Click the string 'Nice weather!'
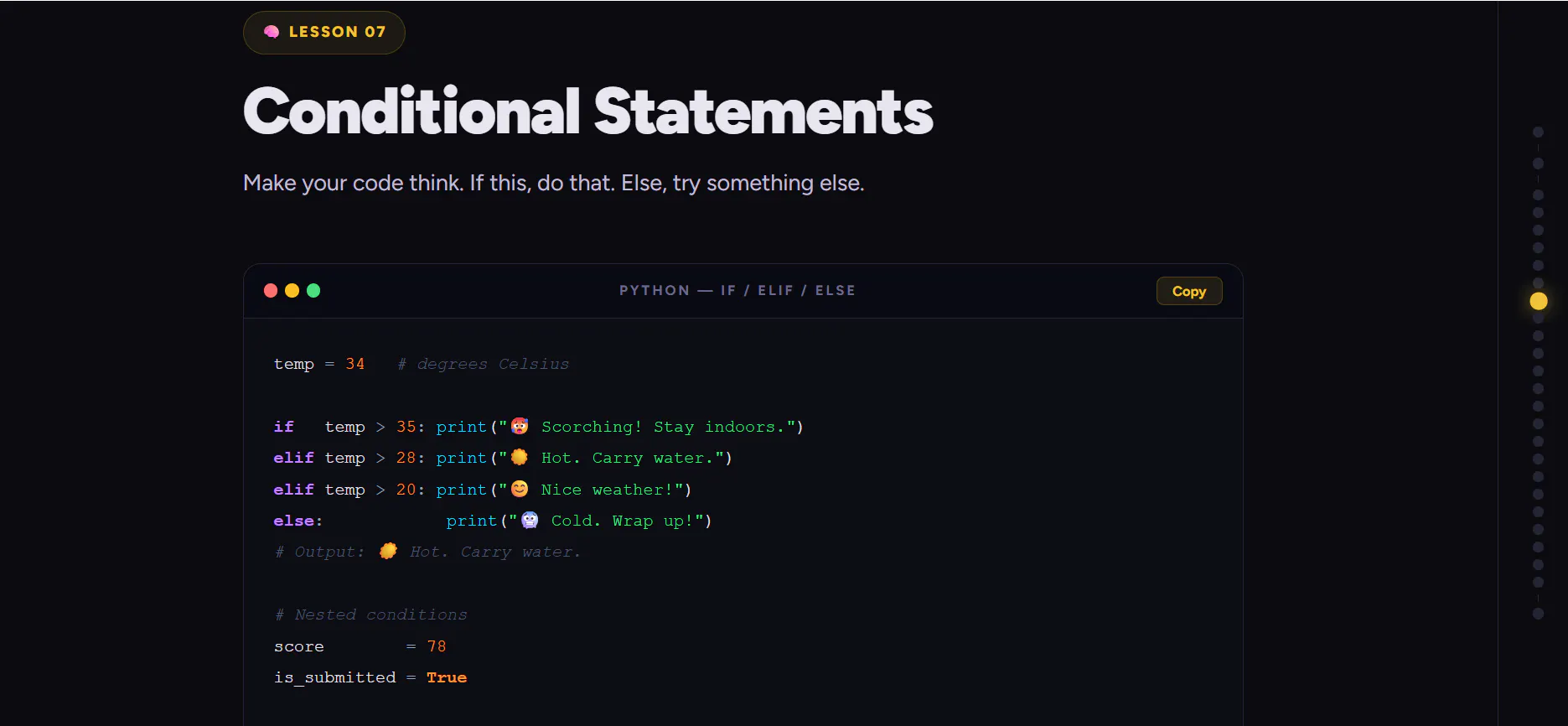Screen dimensions: 1568x726 (x=607, y=490)
